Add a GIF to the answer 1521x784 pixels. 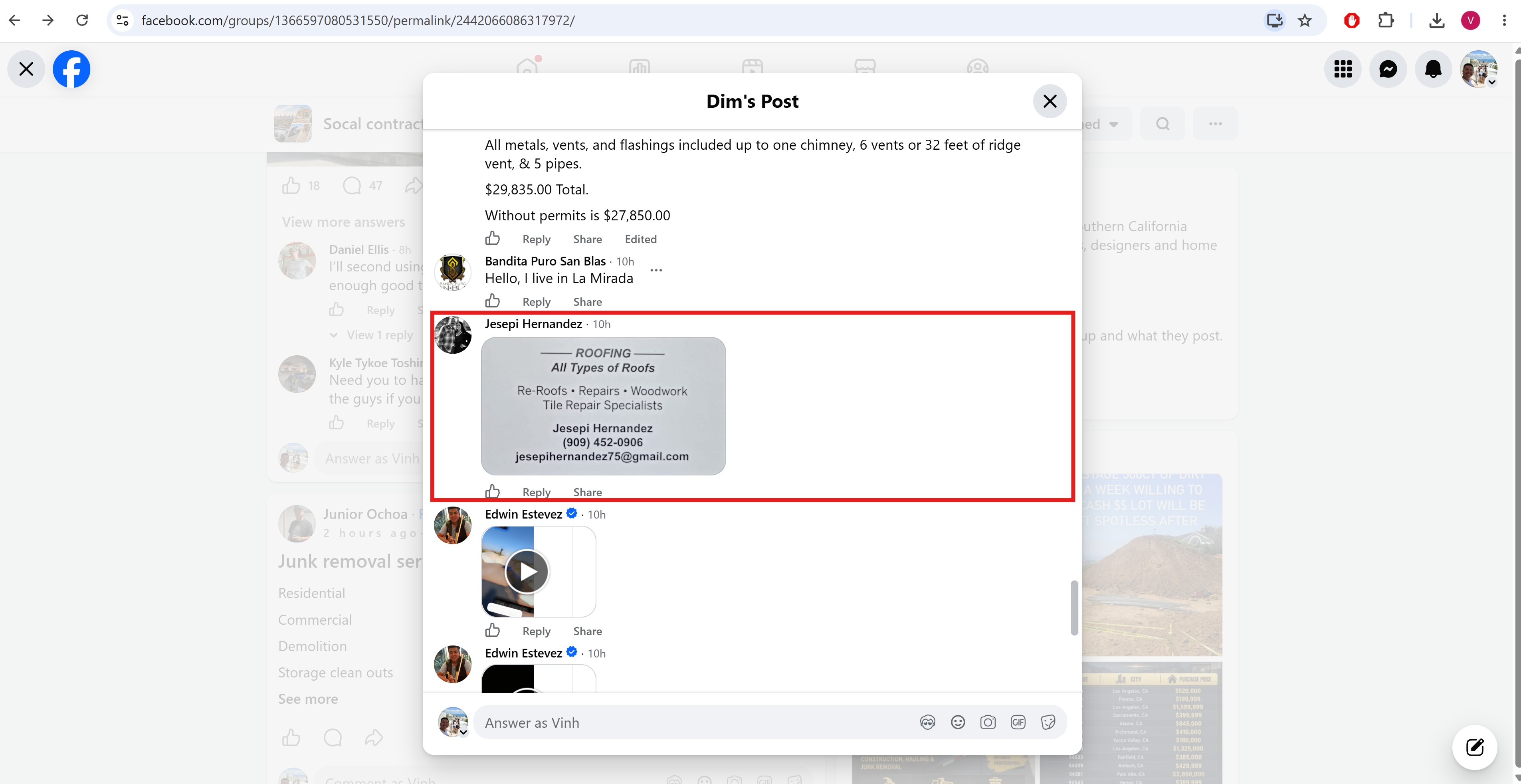click(1018, 722)
